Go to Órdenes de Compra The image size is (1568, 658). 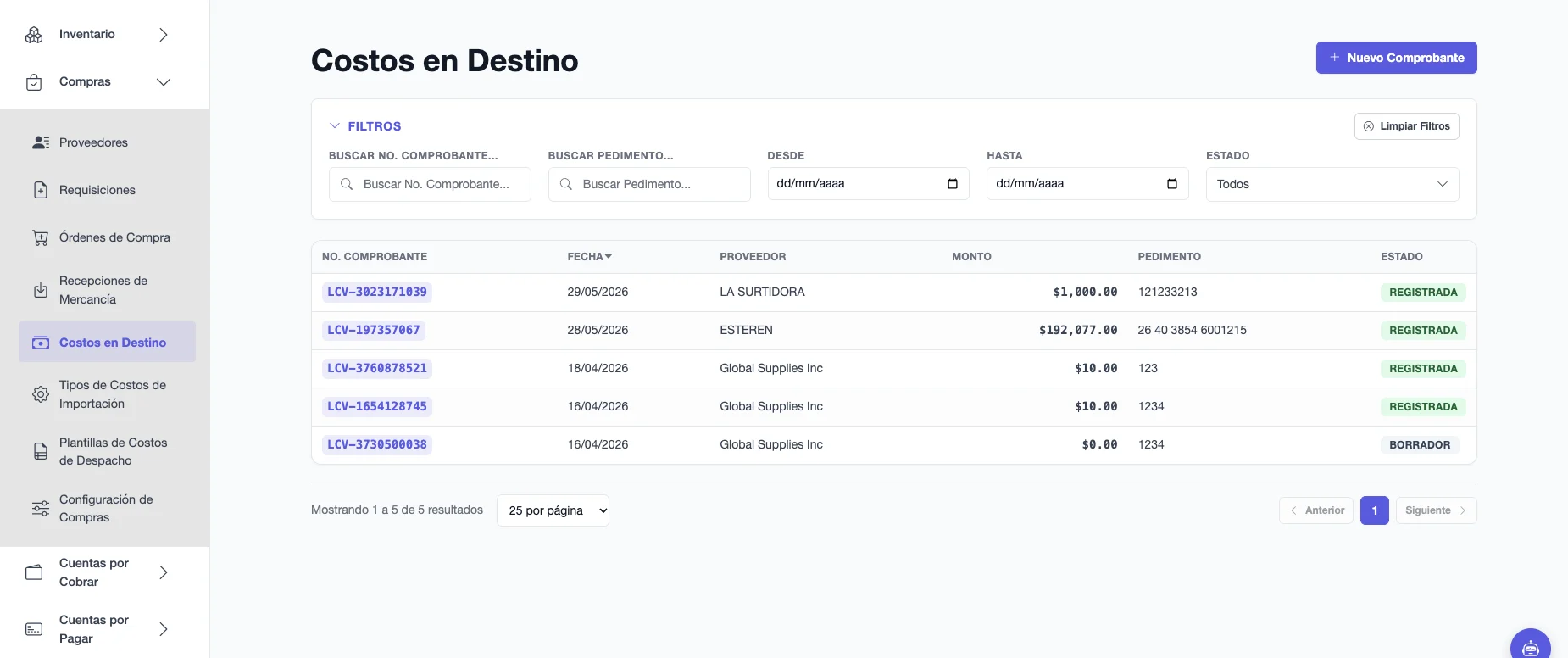point(107,237)
